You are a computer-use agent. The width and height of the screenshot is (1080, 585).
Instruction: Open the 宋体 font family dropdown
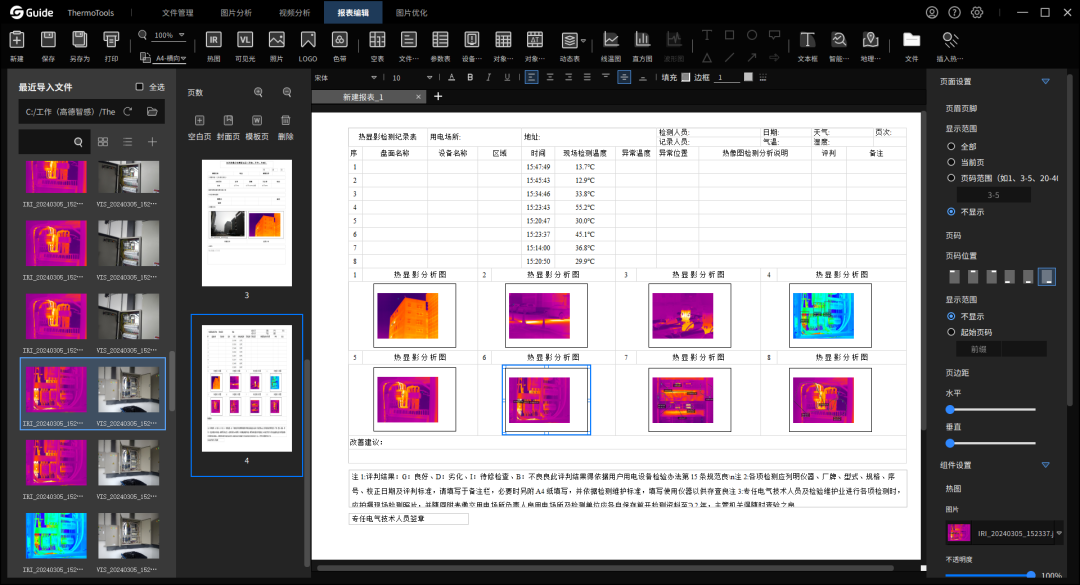click(x=374, y=78)
